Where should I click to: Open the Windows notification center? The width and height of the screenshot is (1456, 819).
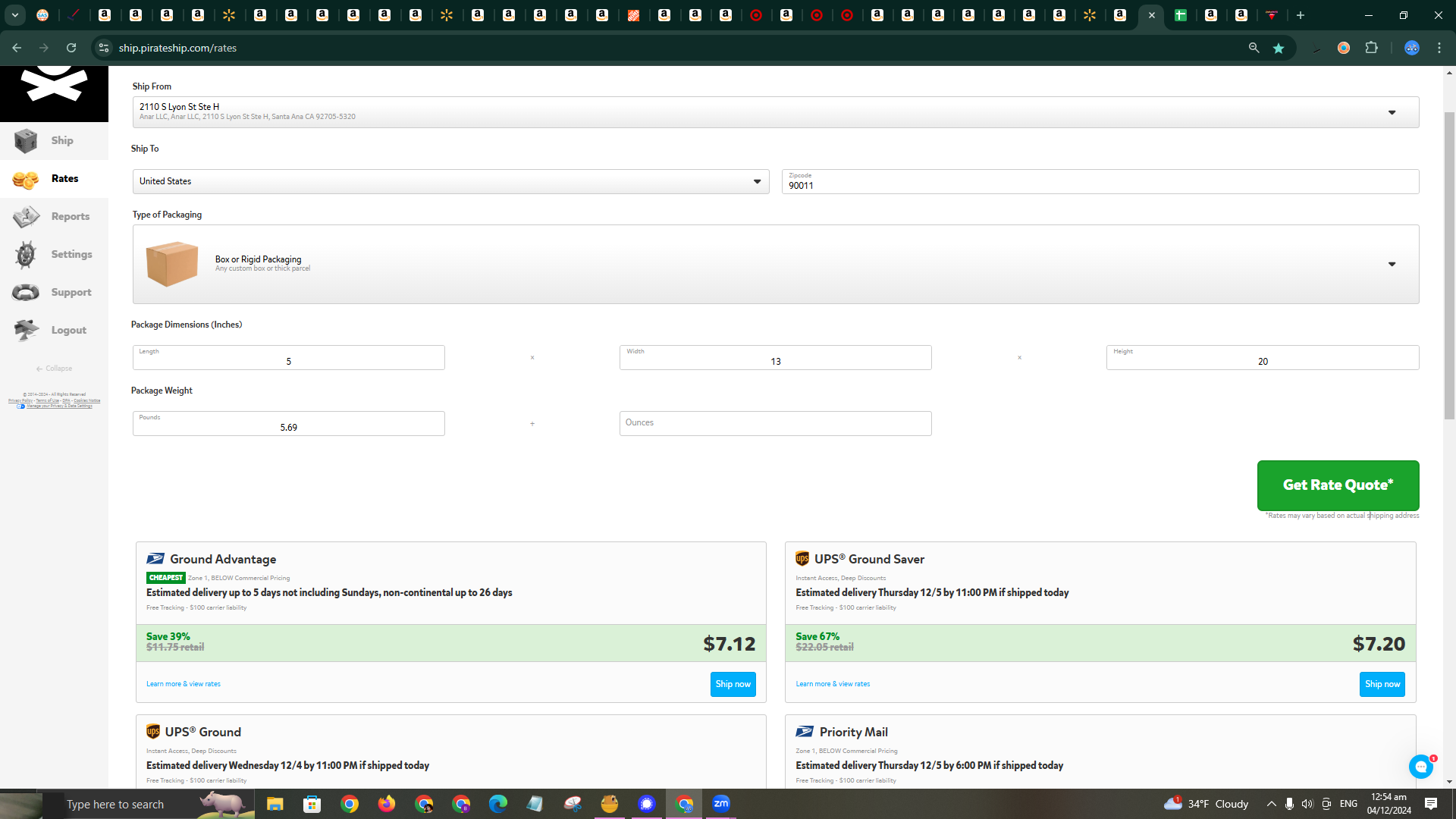click(x=1431, y=804)
